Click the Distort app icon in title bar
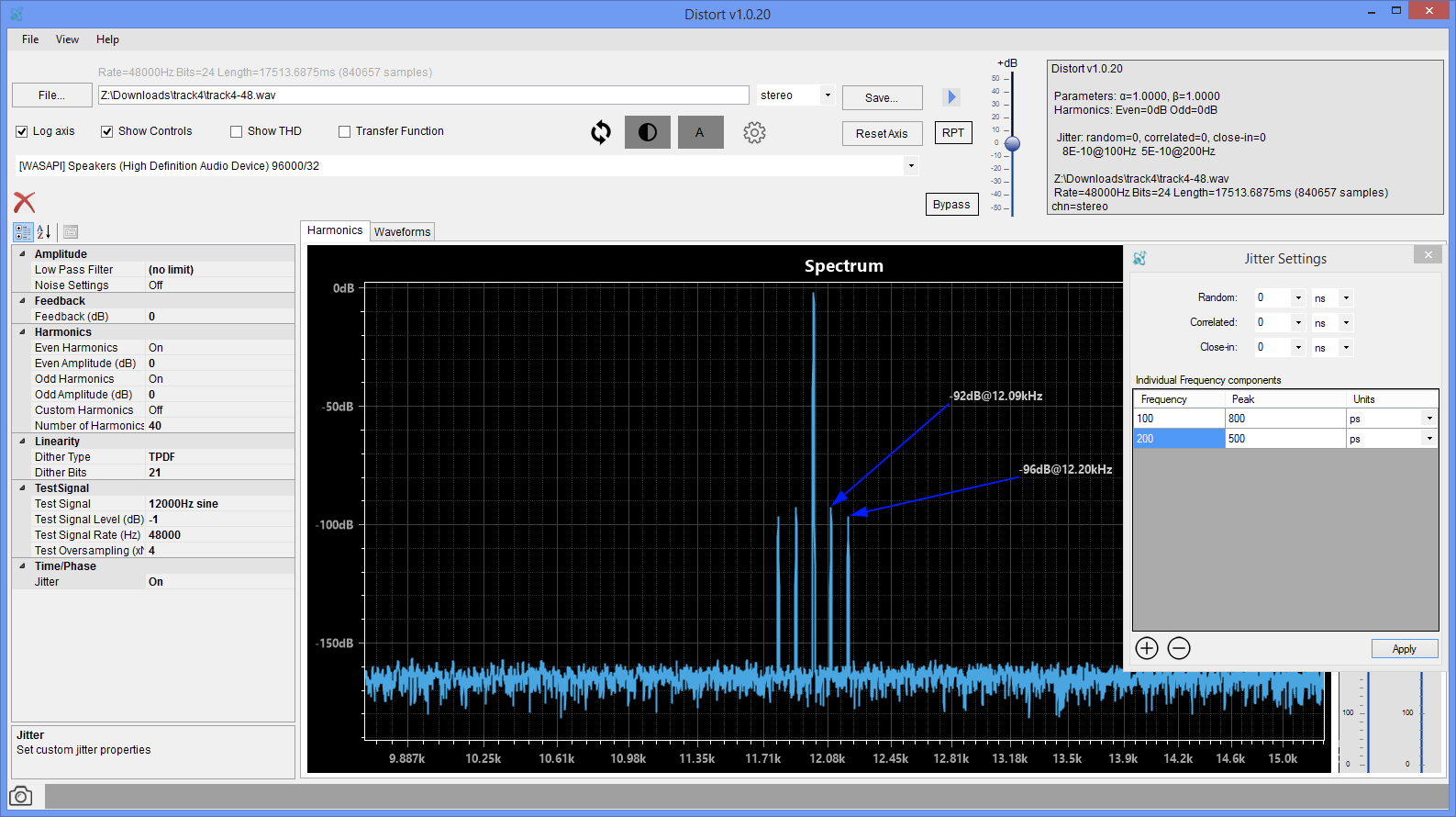1456x817 pixels. click(x=17, y=14)
